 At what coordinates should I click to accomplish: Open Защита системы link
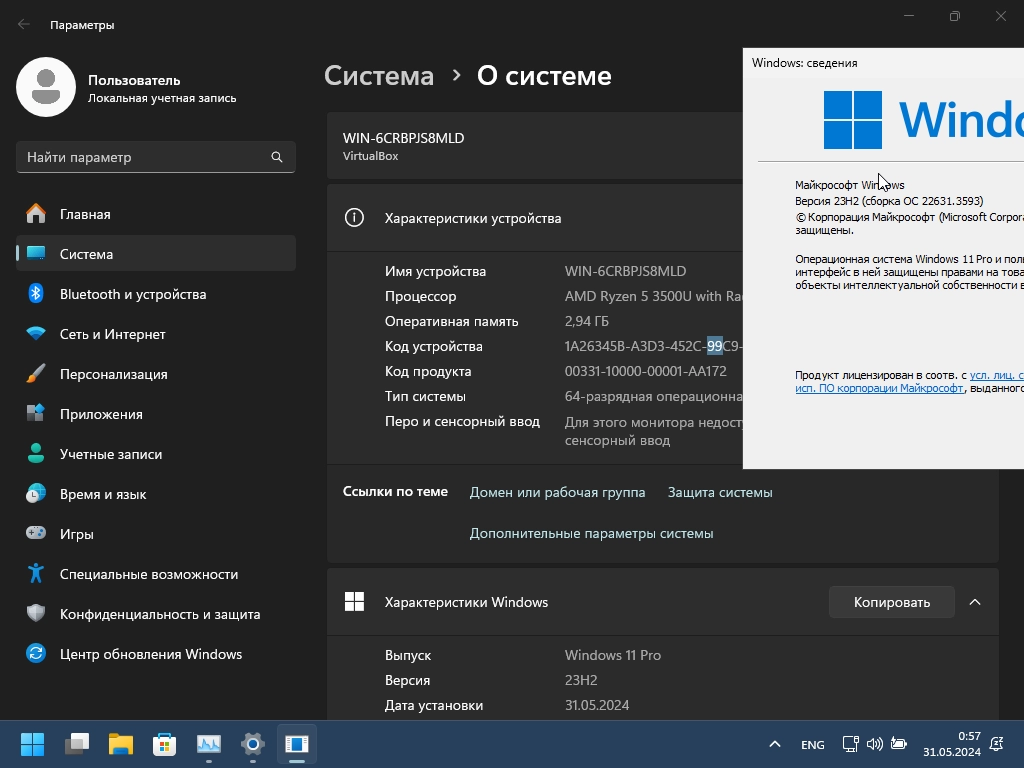pyautogui.click(x=720, y=492)
